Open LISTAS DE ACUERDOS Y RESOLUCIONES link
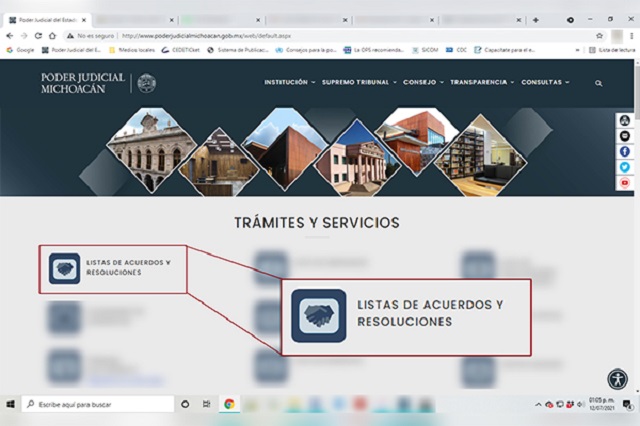The width and height of the screenshot is (640, 426). click(129, 267)
